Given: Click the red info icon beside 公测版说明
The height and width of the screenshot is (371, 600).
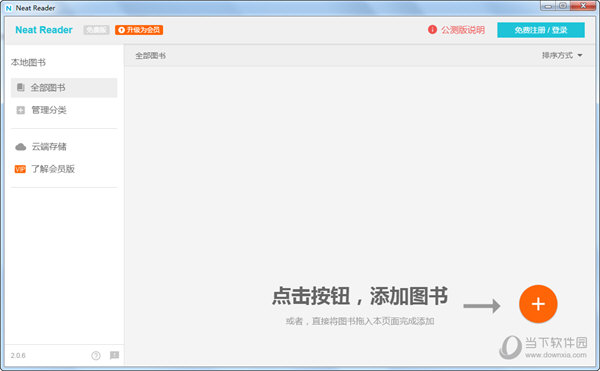Looking at the screenshot, I should pyautogui.click(x=432, y=29).
